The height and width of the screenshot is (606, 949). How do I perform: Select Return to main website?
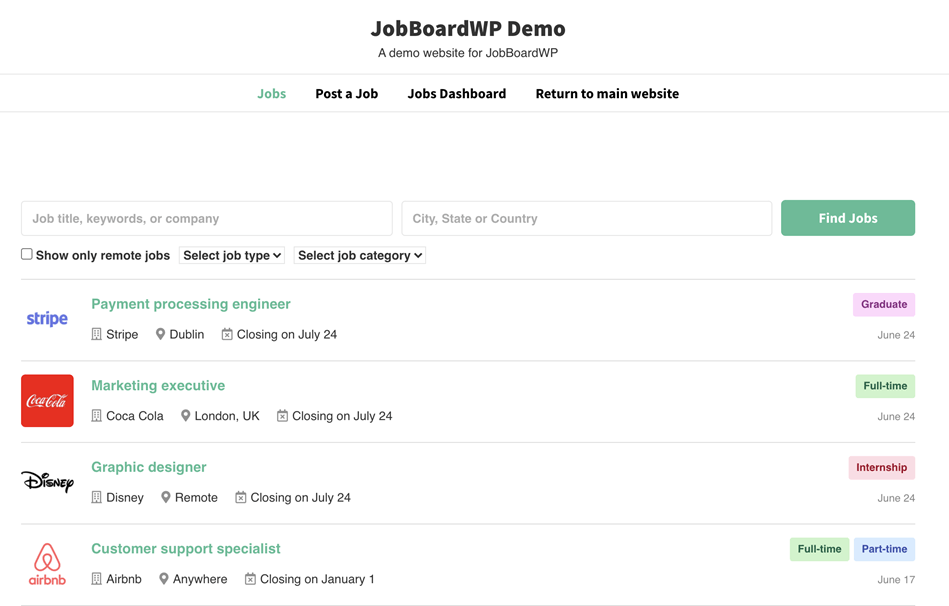tap(607, 94)
